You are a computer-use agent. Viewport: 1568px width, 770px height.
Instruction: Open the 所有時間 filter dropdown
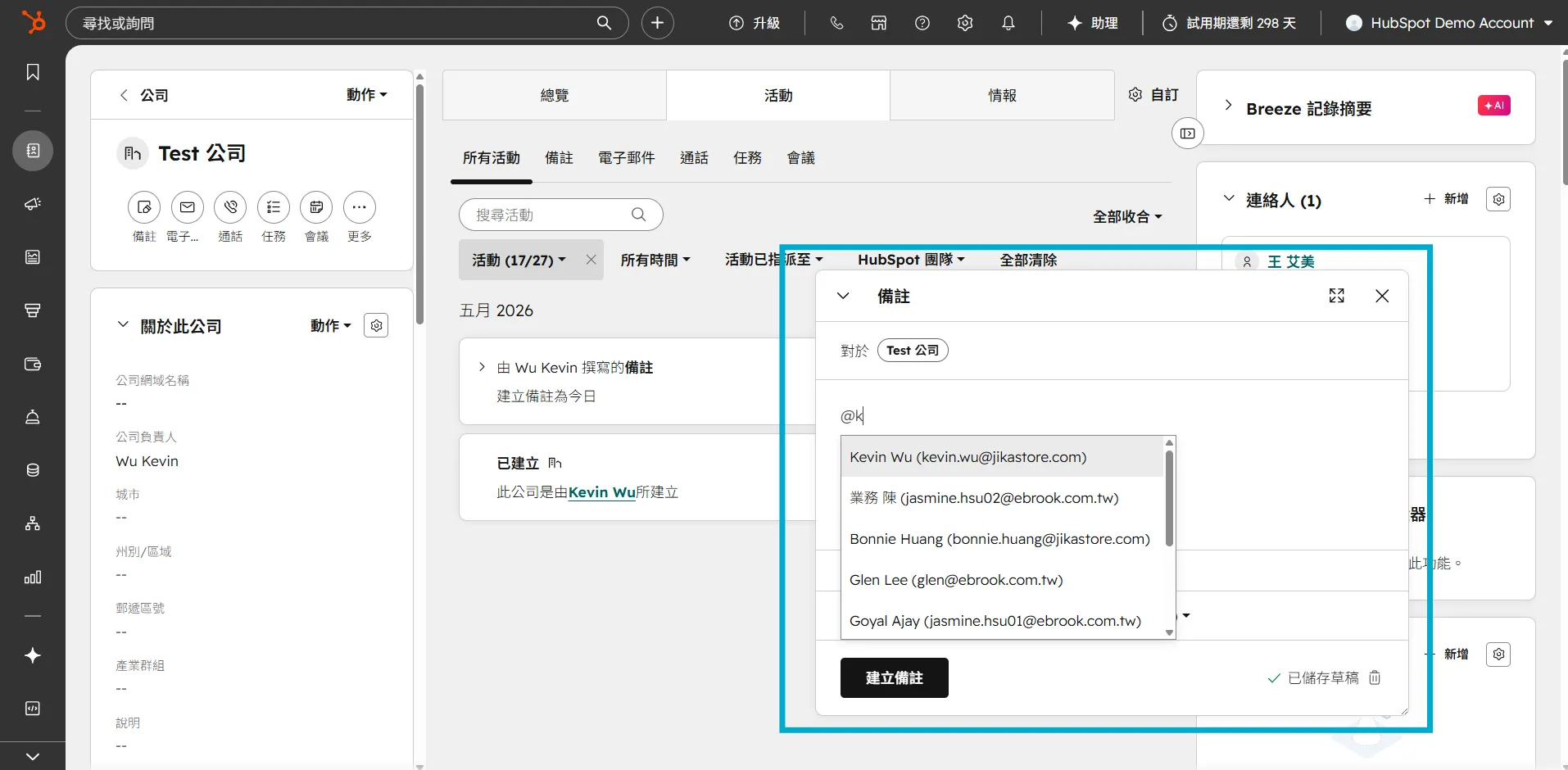[x=655, y=260]
